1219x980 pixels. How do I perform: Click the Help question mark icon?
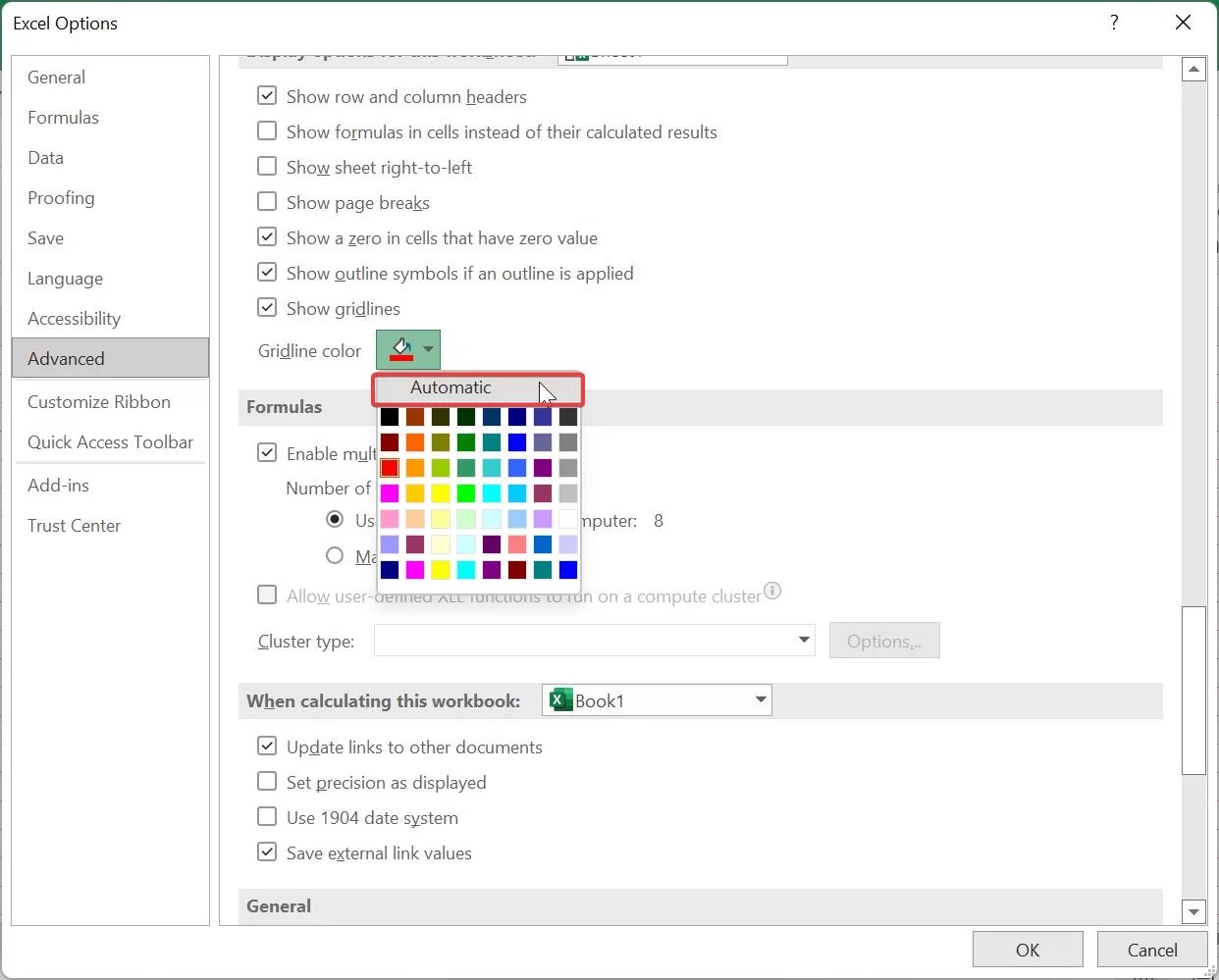(x=1114, y=22)
